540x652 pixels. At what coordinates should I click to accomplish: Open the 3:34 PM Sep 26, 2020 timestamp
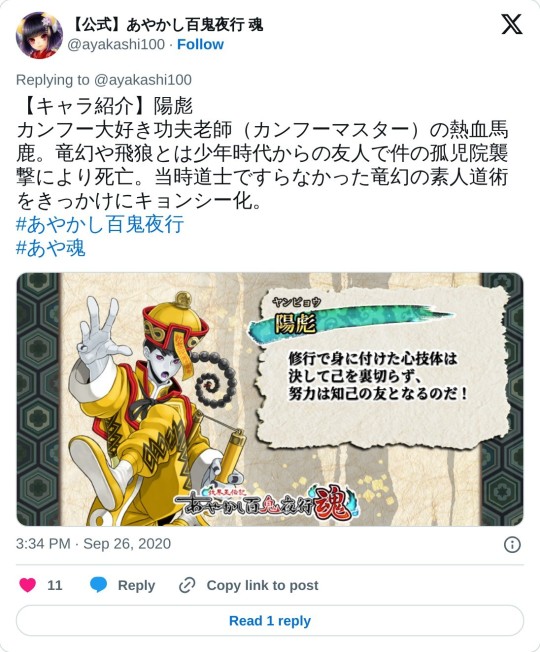pos(94,544)
